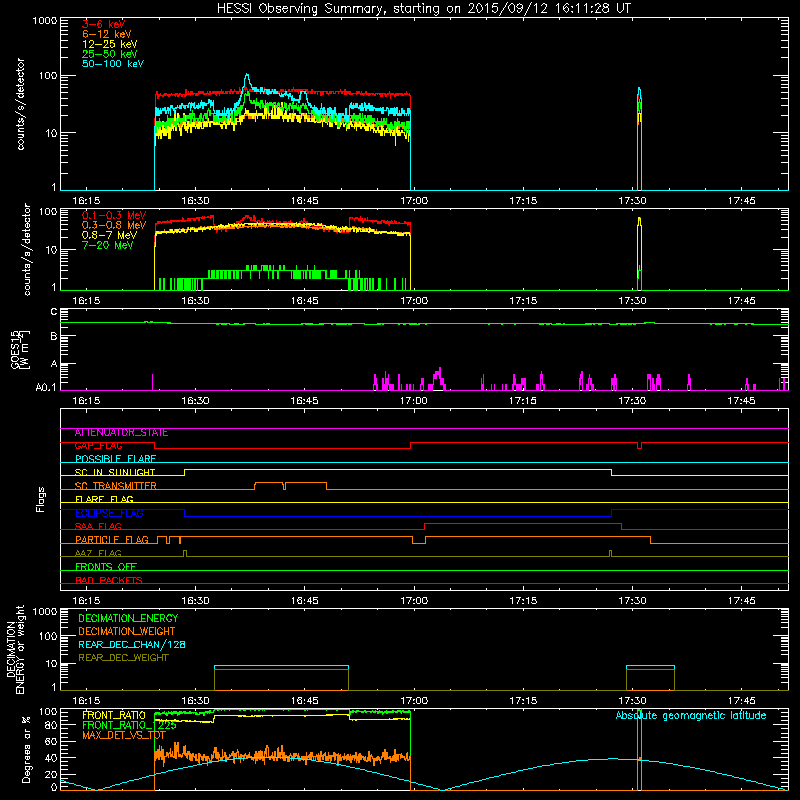
Task: Select the PARTICLE_FLAG label
Action: pos(112,540)
